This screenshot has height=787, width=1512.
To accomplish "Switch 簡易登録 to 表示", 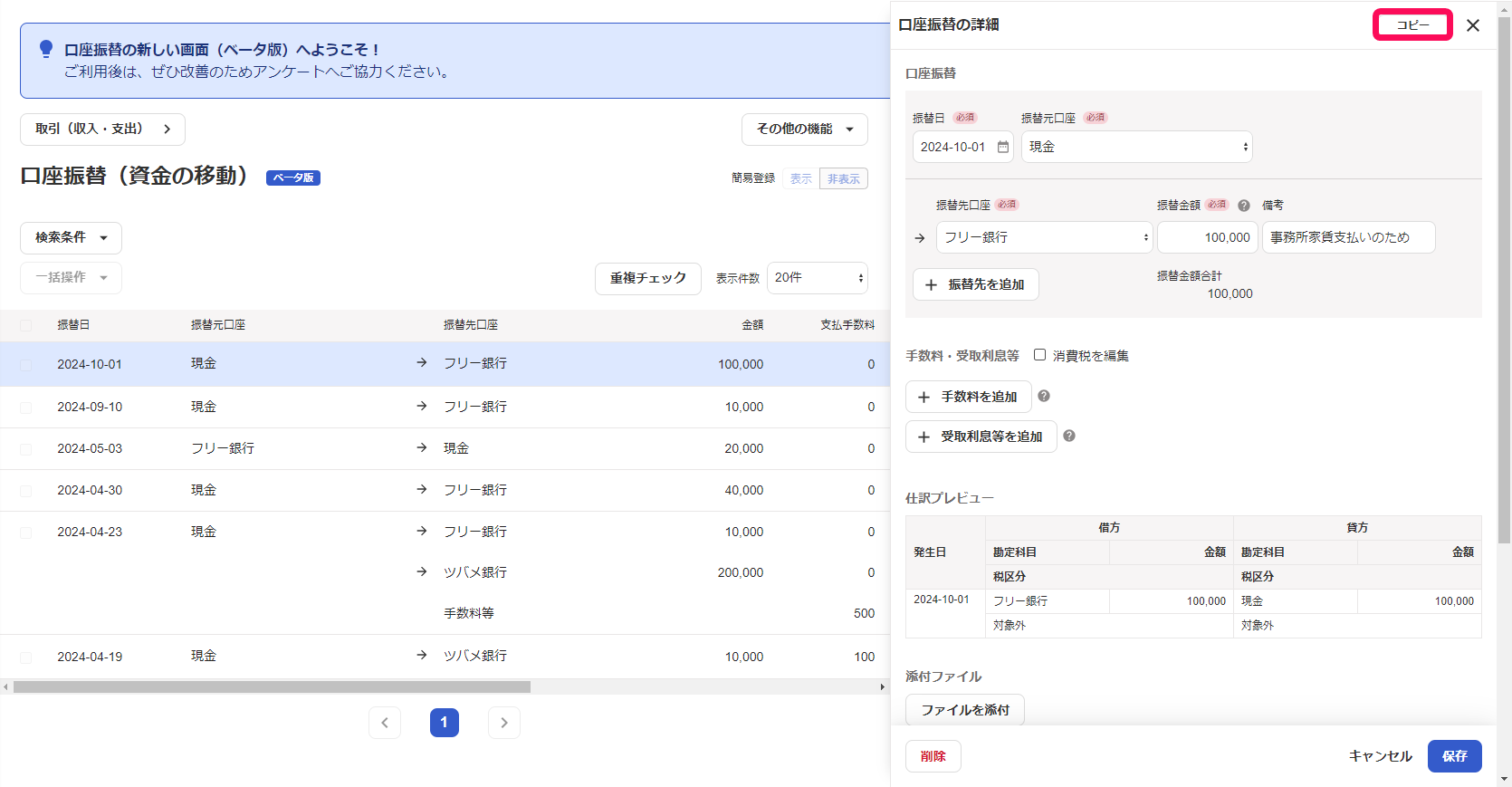I will coord(801,178).
